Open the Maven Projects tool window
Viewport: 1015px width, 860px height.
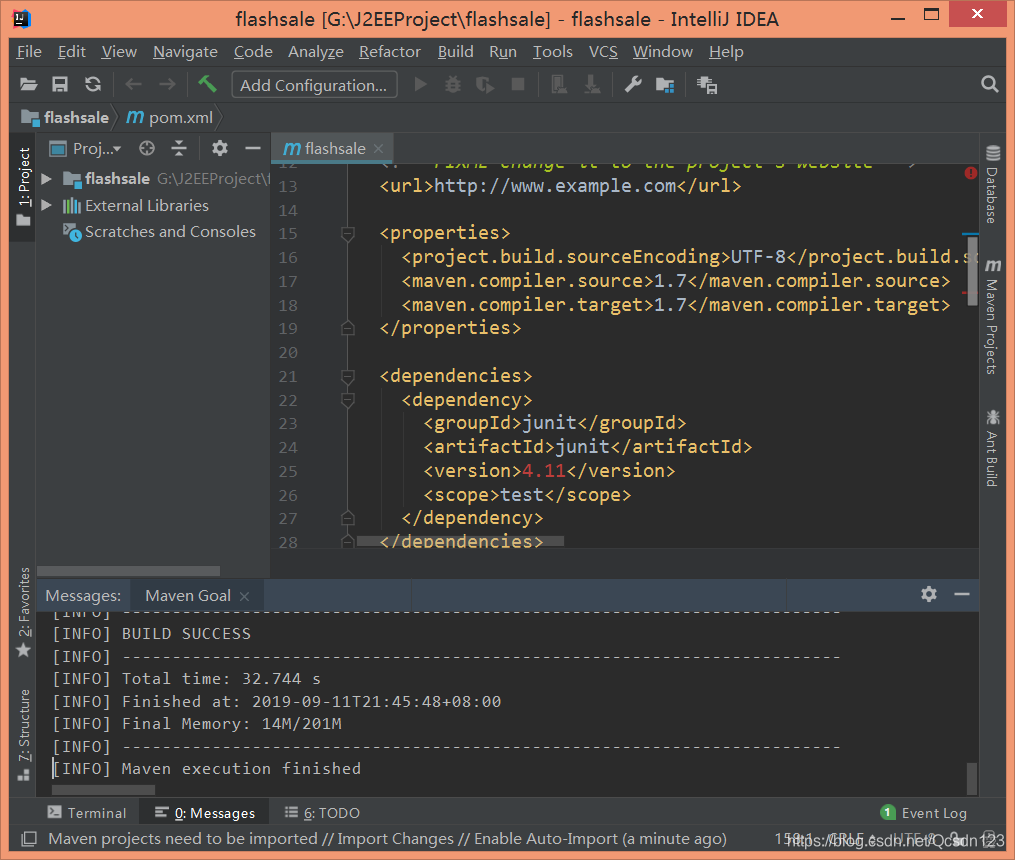coord(992,317)
